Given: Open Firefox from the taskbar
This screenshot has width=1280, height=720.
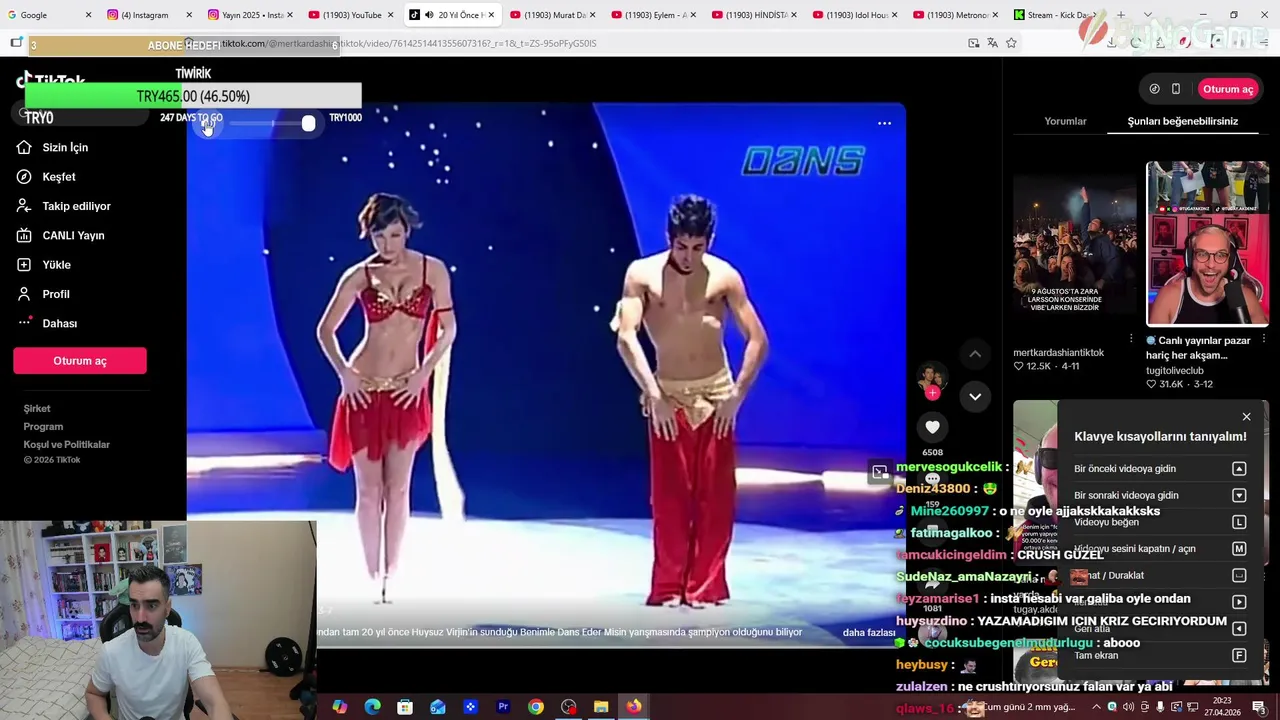Looking at the screenshot, I should (x=634, y=707).
